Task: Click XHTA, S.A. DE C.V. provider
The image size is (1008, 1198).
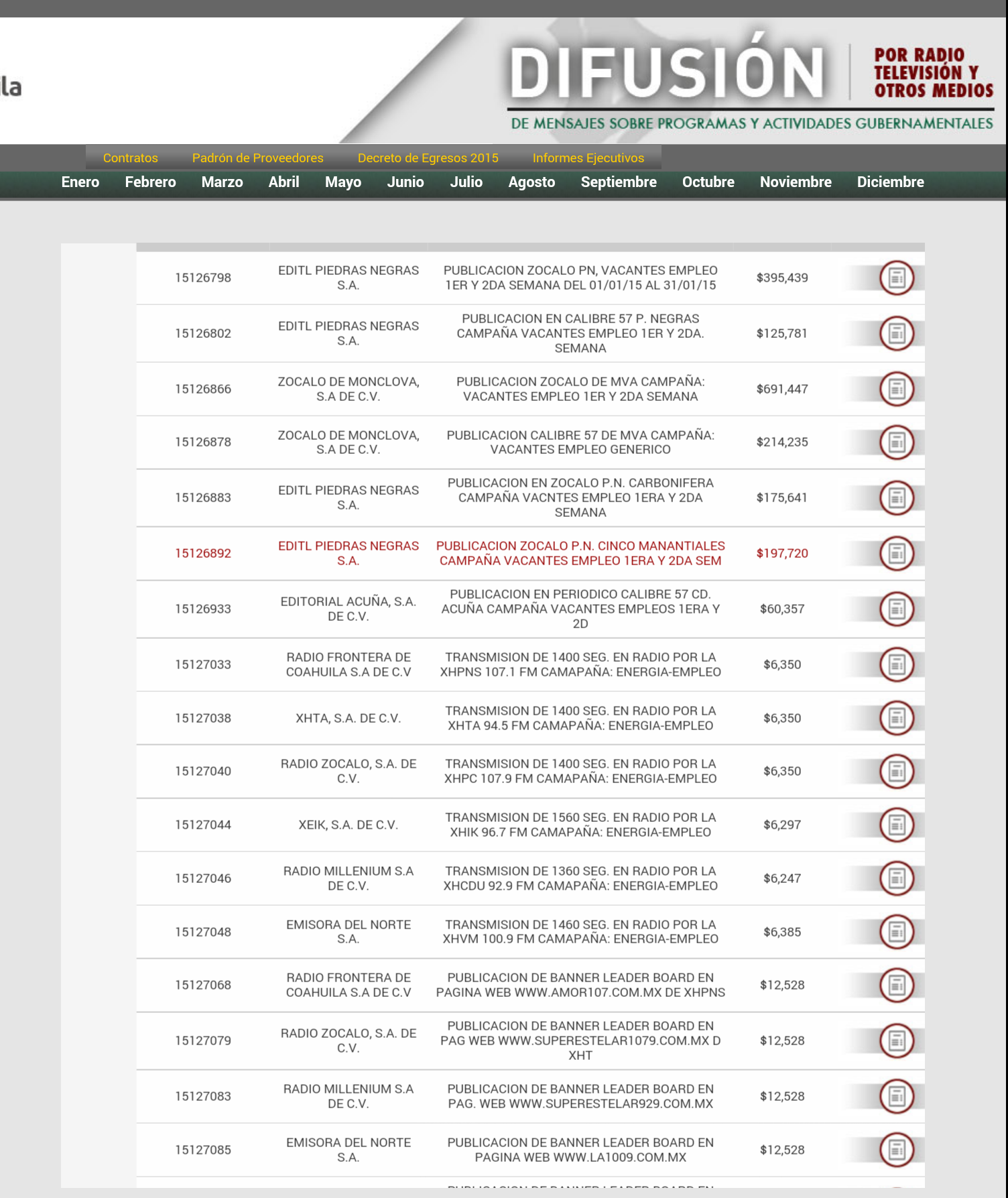Action: [x=349, y=718]
